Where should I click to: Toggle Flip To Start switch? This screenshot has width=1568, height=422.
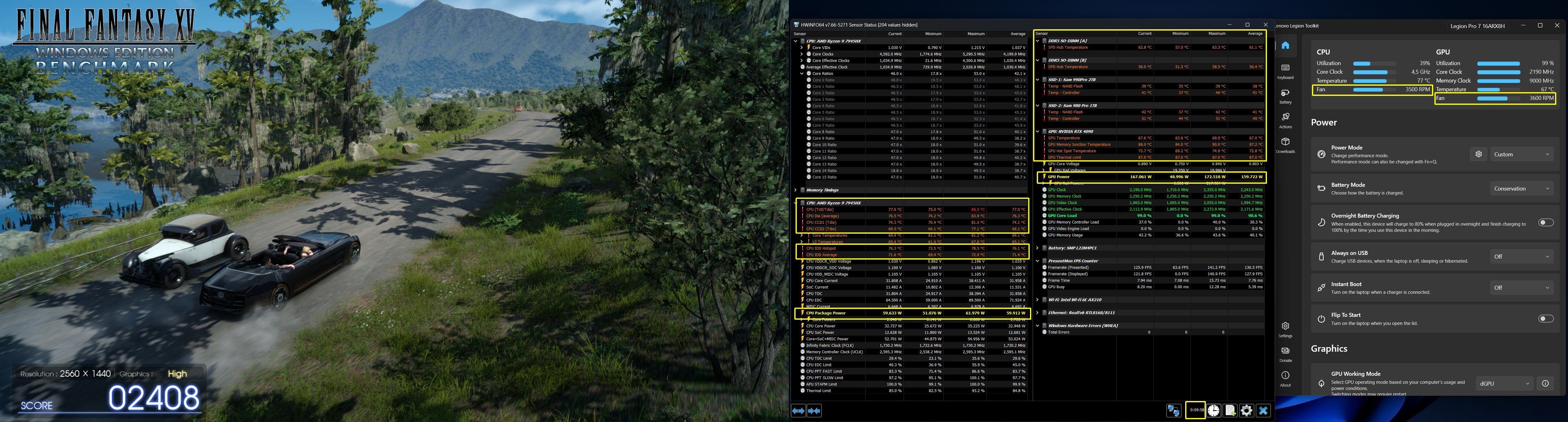point(1545,319)
